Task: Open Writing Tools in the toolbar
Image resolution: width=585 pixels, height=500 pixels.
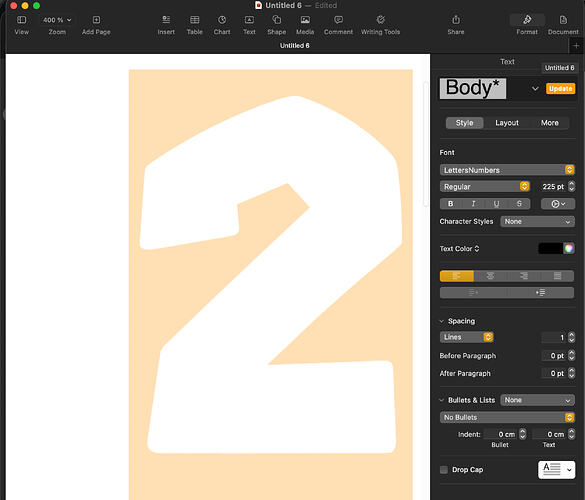Action: 380,25
